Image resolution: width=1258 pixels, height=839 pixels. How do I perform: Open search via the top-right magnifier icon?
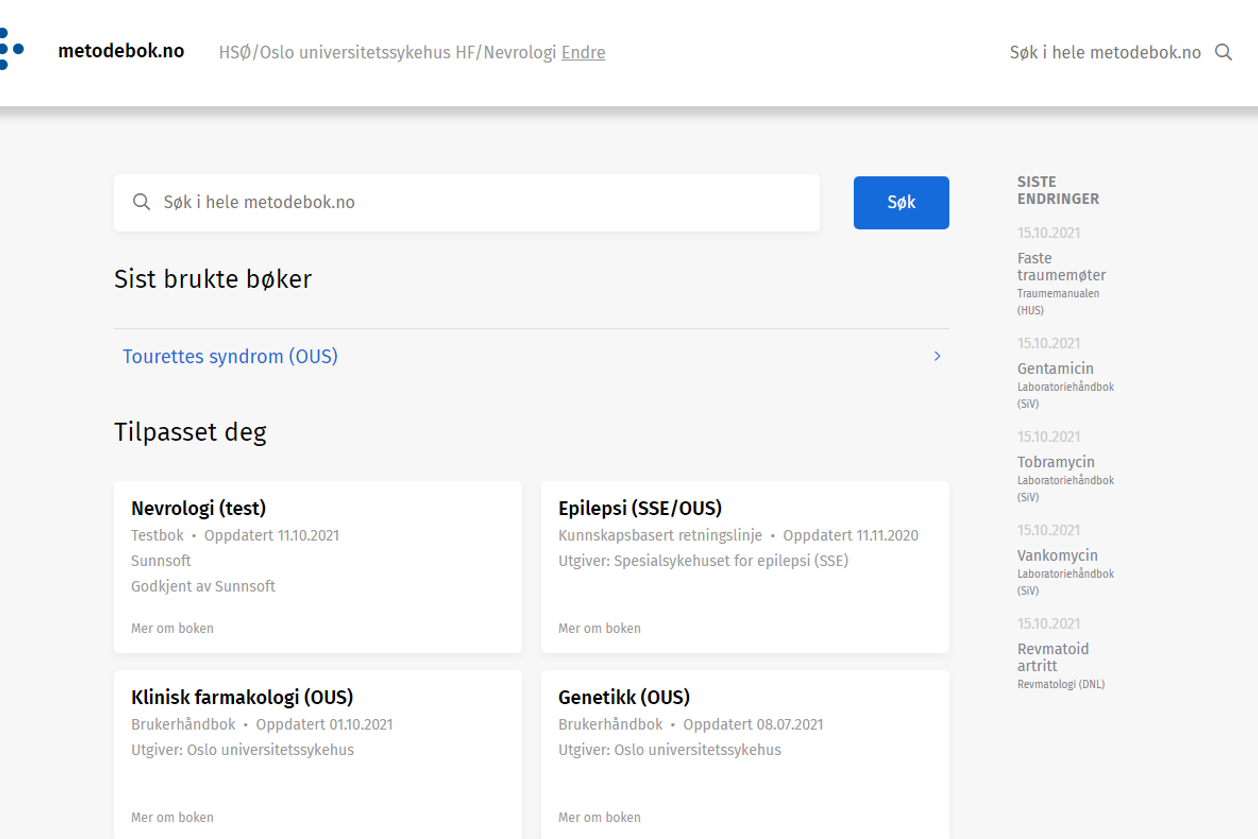(1223, 52)
